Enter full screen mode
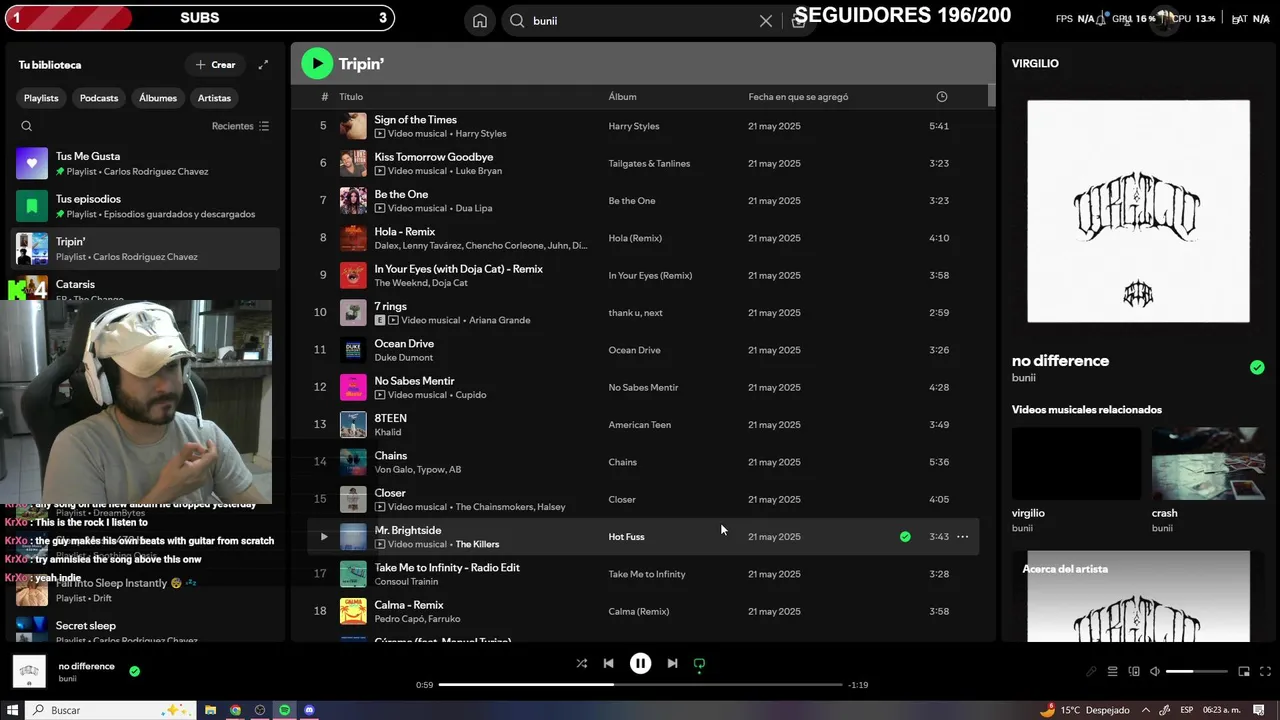 [x=1265, y=671]
